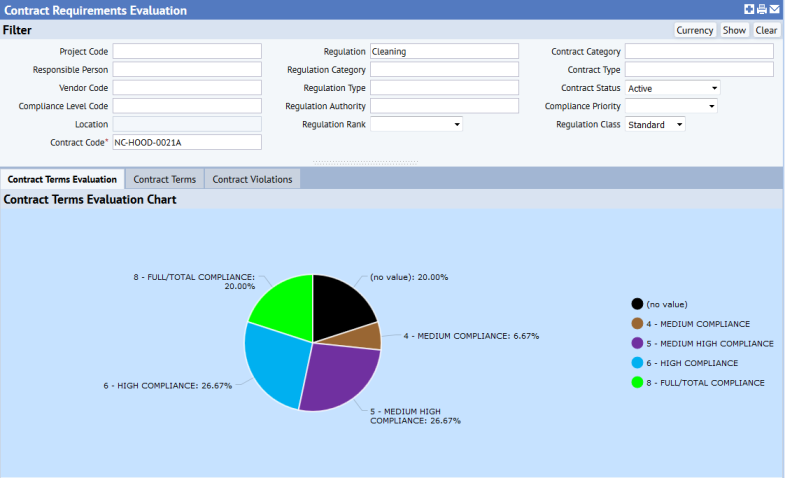Click the Currency button
Image resolution: width=785 pixels, height=478 pixels.
tap(694, 30)
